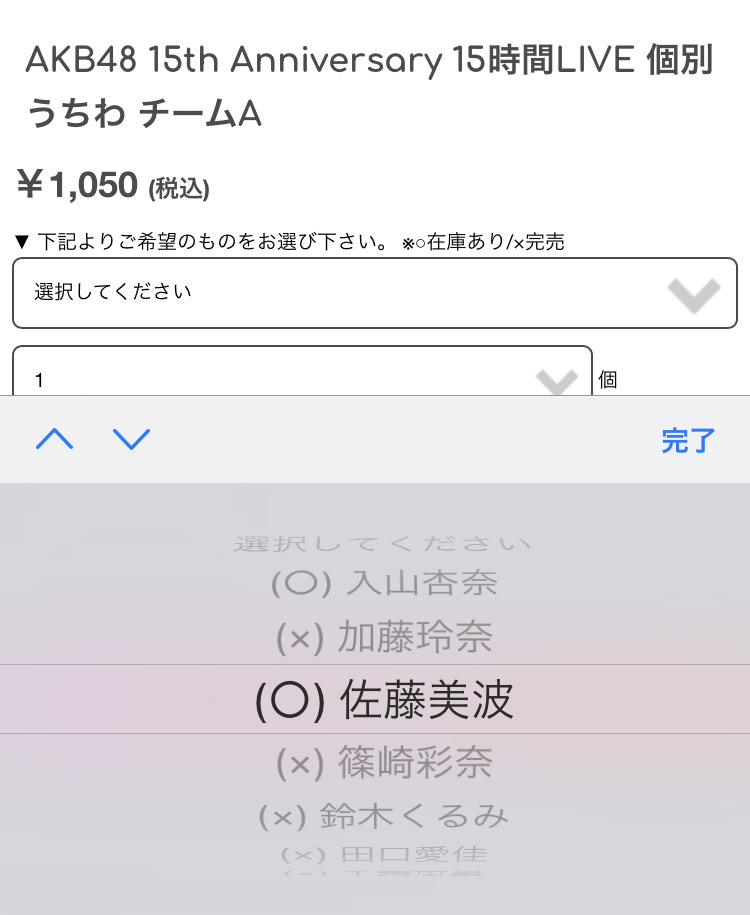Open the quantity dropdown showing 1
The height and width of the screenshot is (915, 750).
[302, 371]
